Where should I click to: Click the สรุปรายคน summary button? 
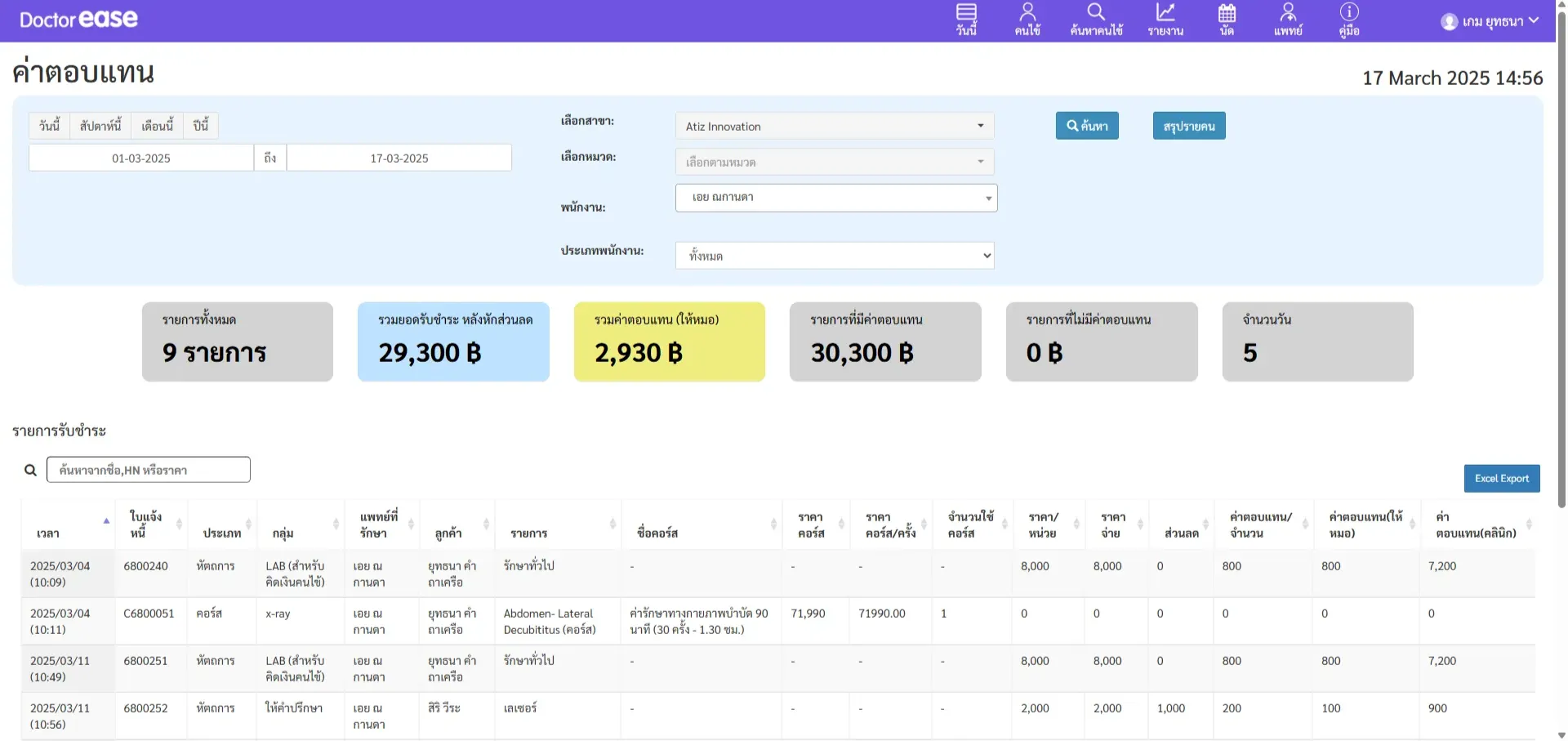coord(1188,126)
